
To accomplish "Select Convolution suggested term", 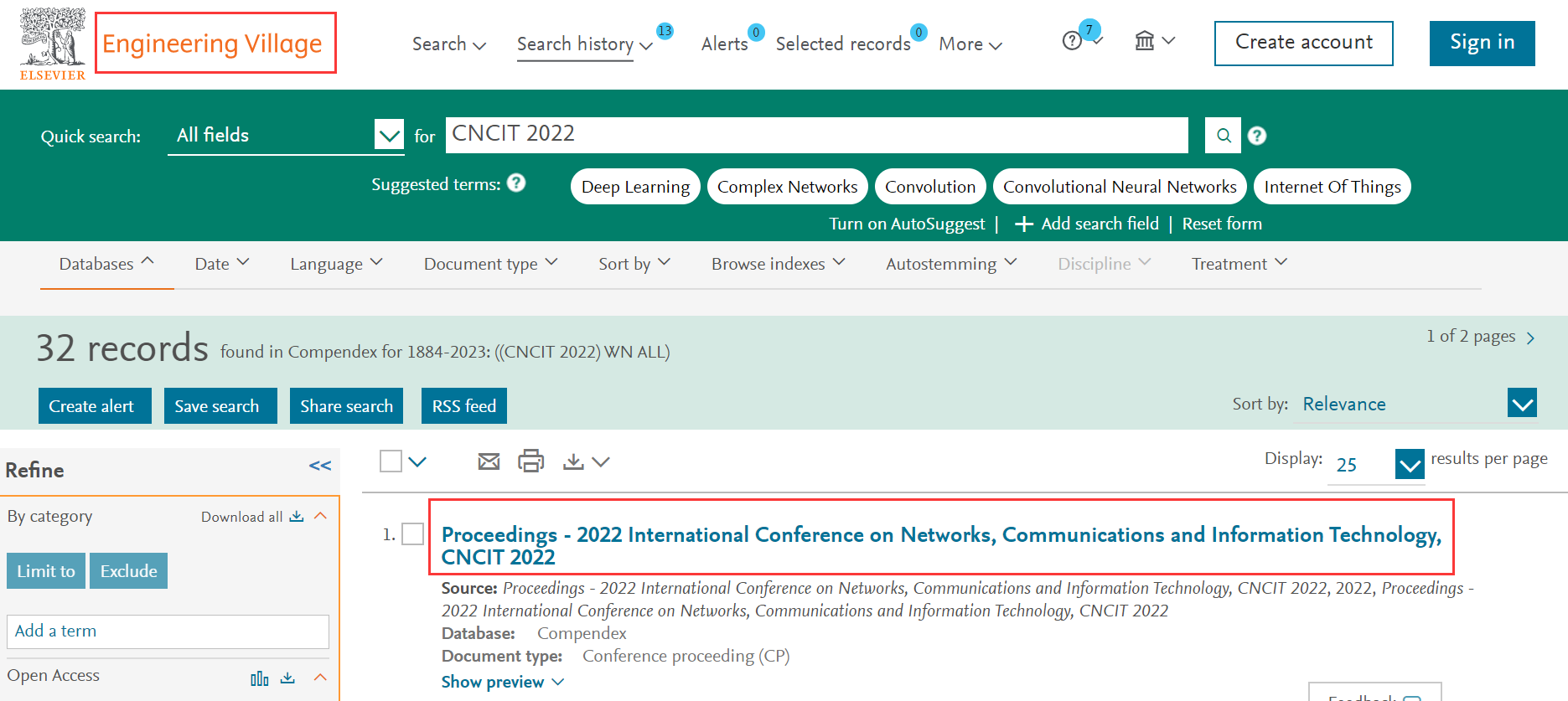I will coord(930,186).
